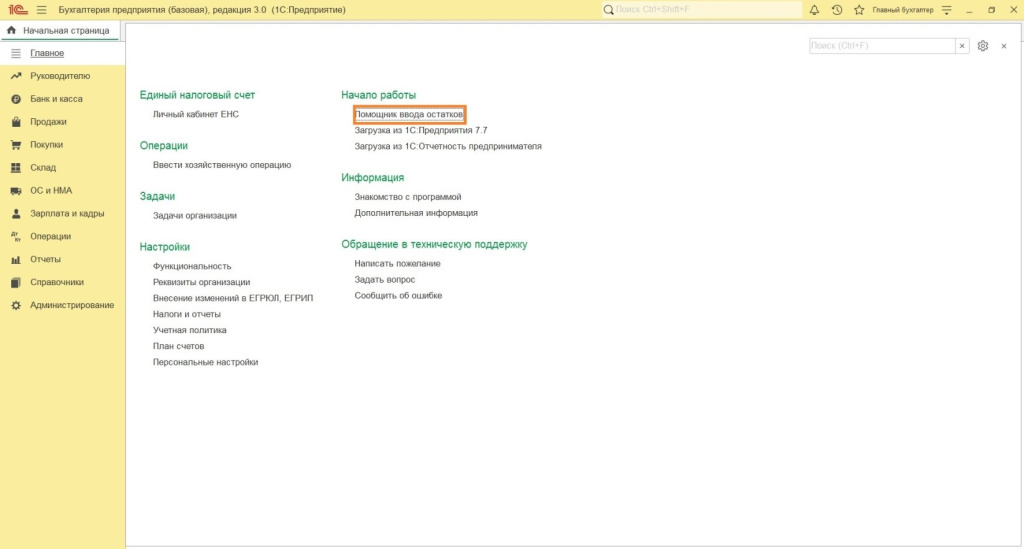Open the notifications bell icon
This screenshot has width=1024, height=549.
coord(814,10)
